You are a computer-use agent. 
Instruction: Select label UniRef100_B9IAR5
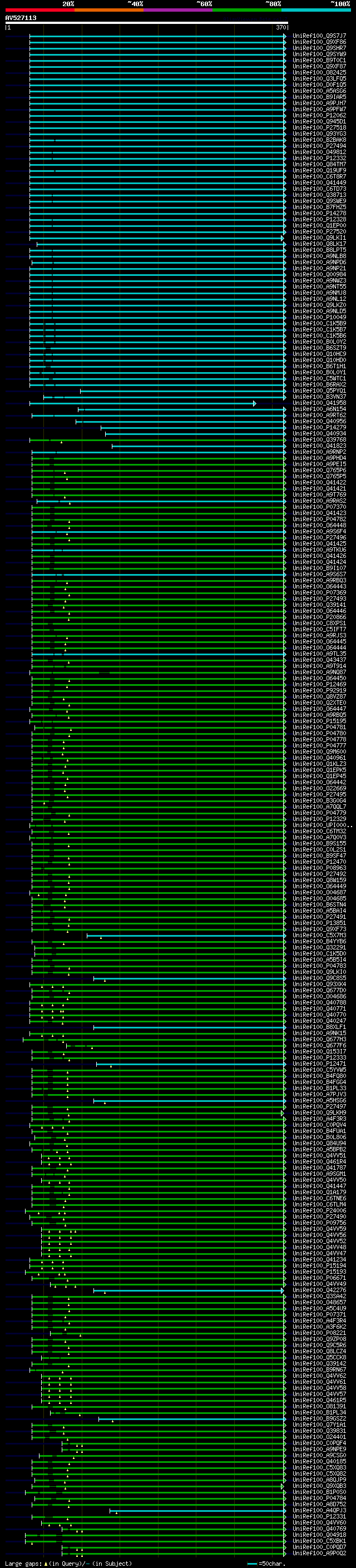tap(319, 97)
